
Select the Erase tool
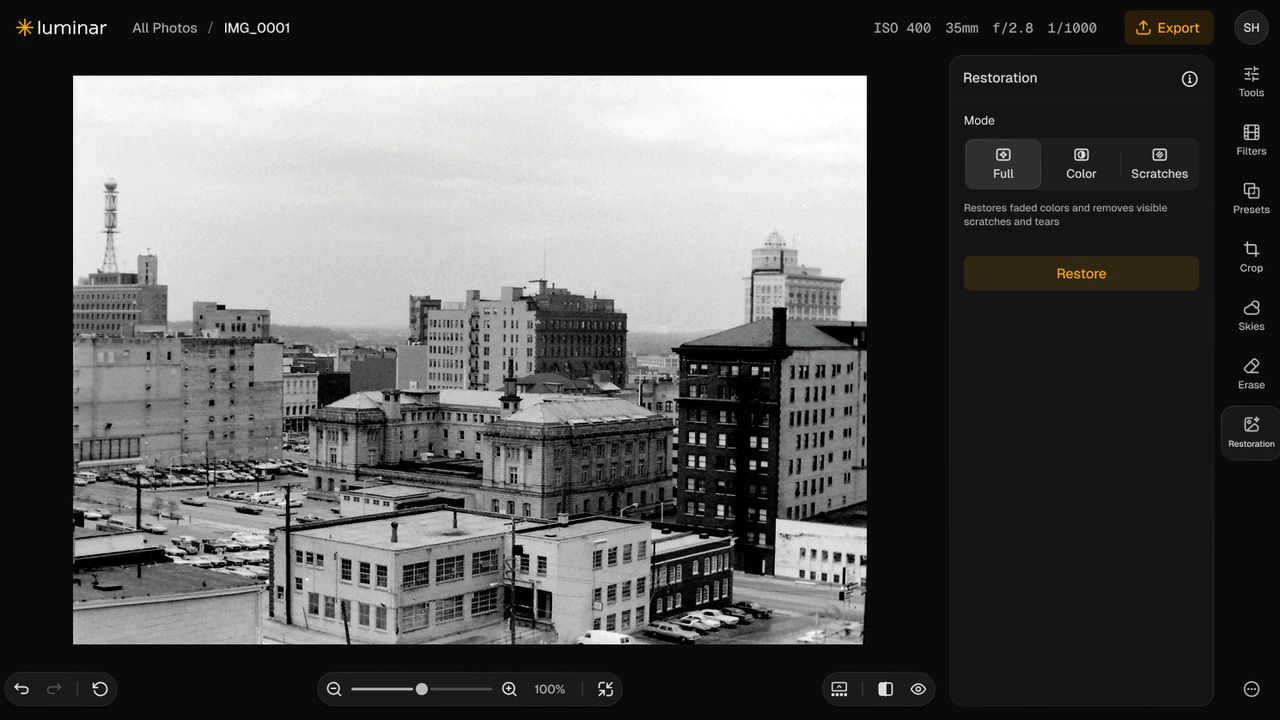[x=1251, y=374]
